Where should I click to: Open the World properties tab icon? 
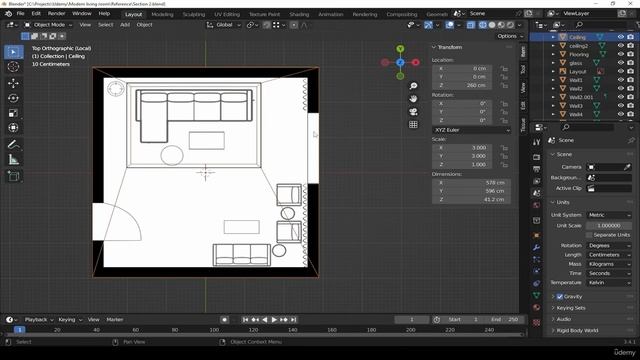click(x=536, y=205)
